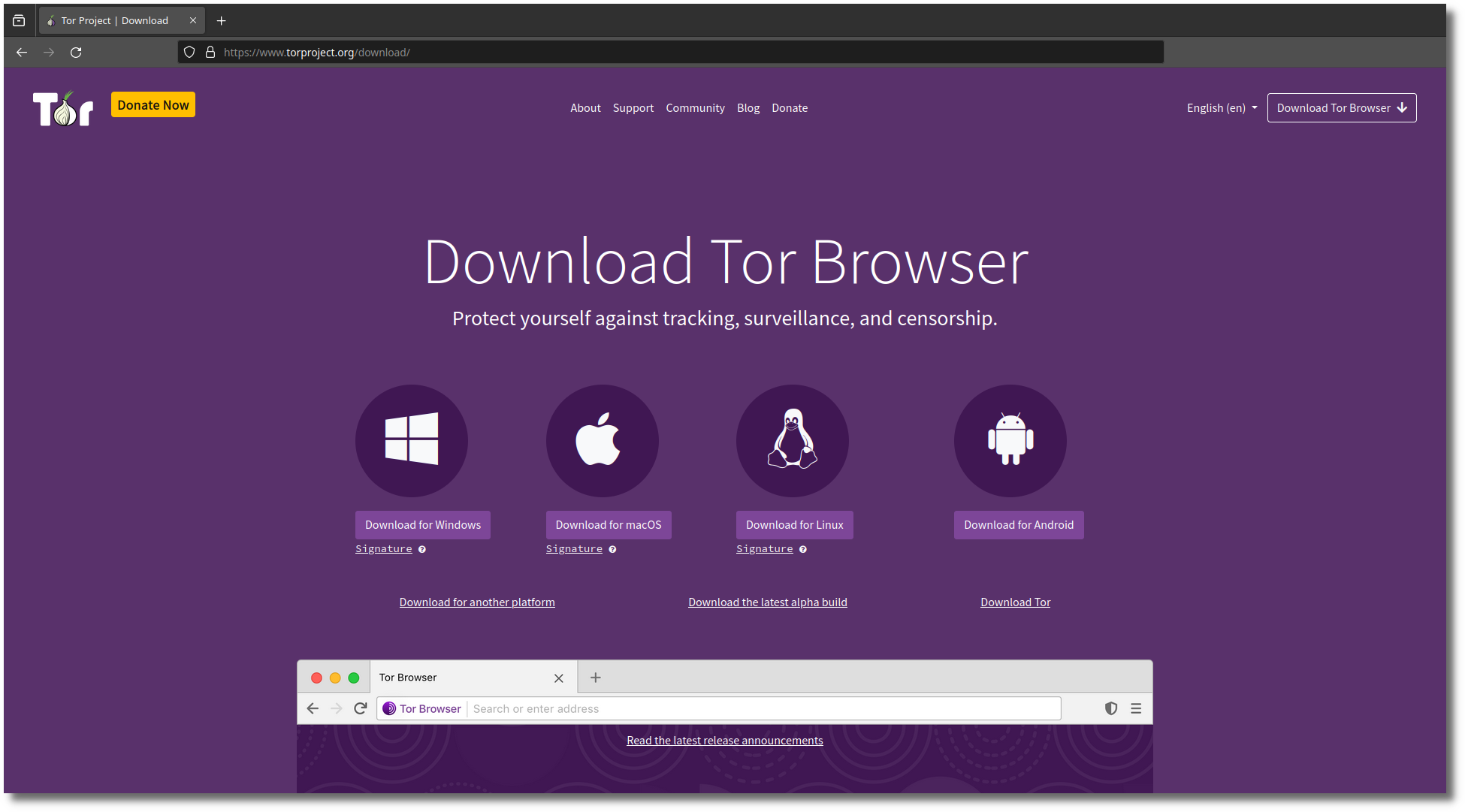Open the Support menu item

pyautogui.click(x=633, y=108)
